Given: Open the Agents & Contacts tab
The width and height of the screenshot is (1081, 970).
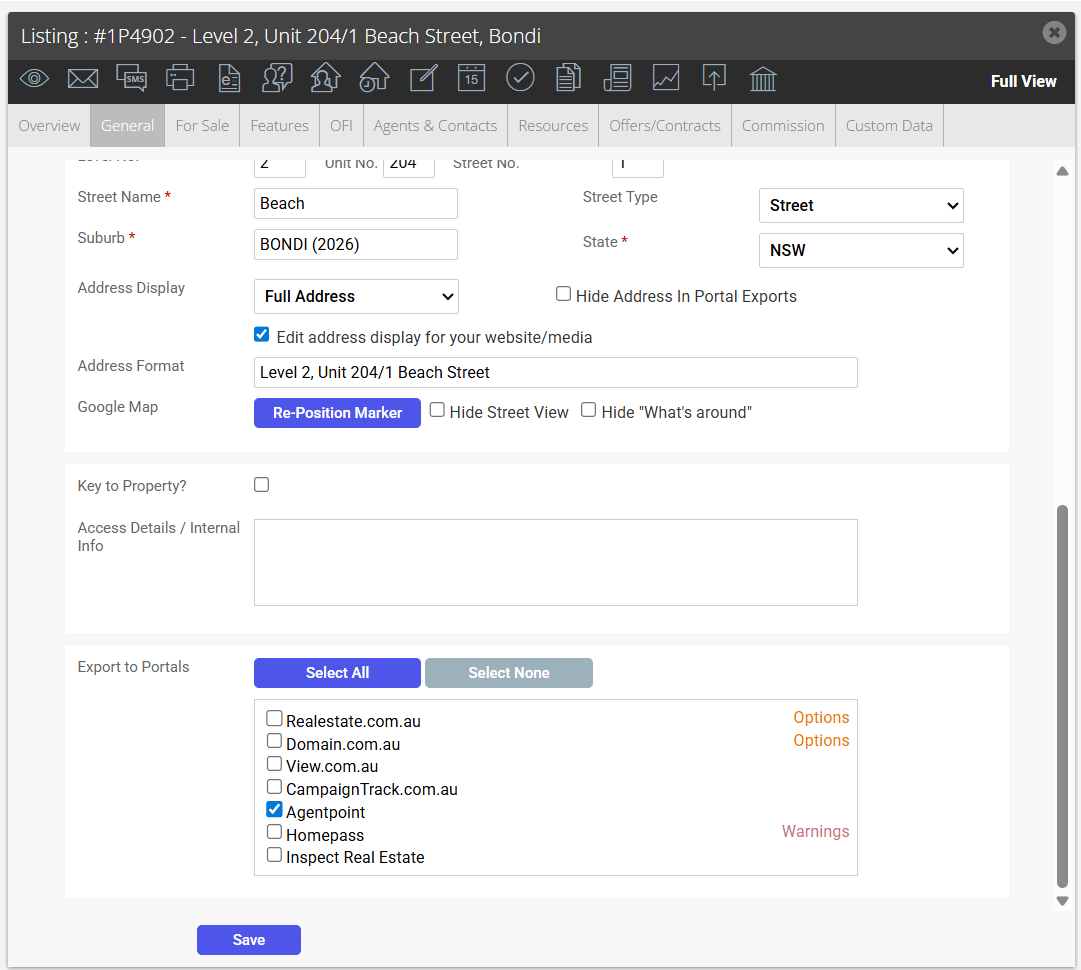Looking at the screenshot, I should click(435, 125).
